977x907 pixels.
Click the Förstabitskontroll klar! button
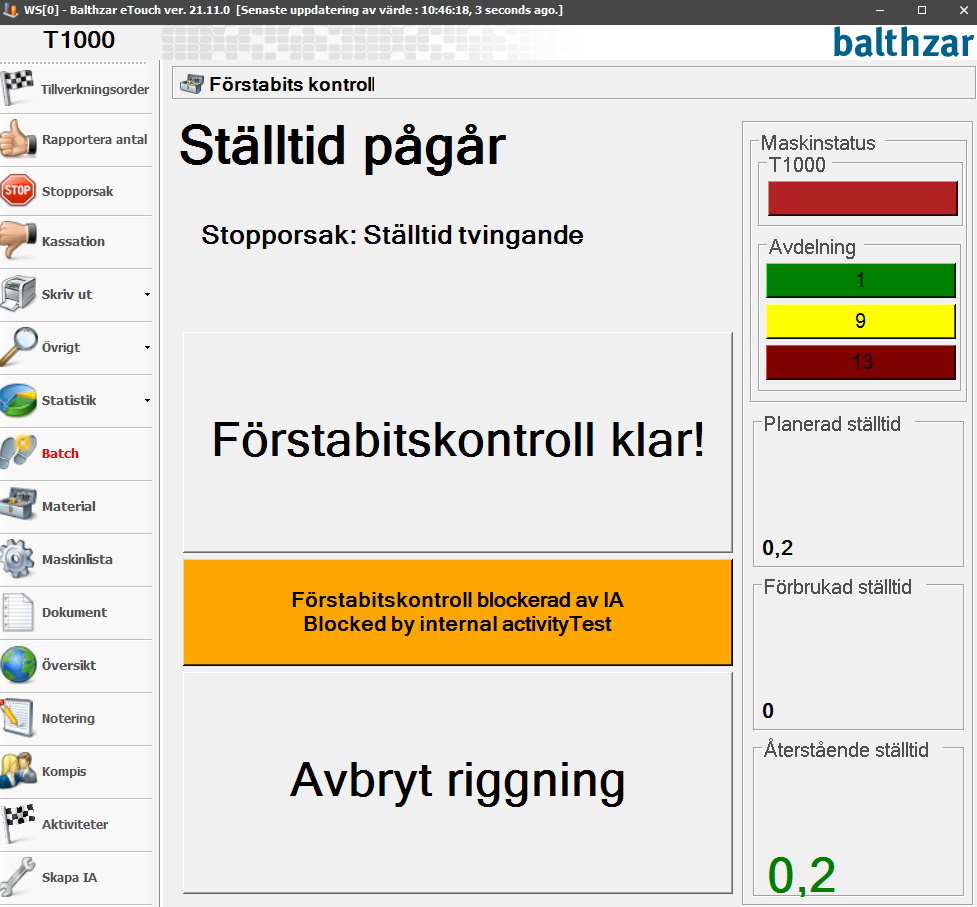pos(457,442)
